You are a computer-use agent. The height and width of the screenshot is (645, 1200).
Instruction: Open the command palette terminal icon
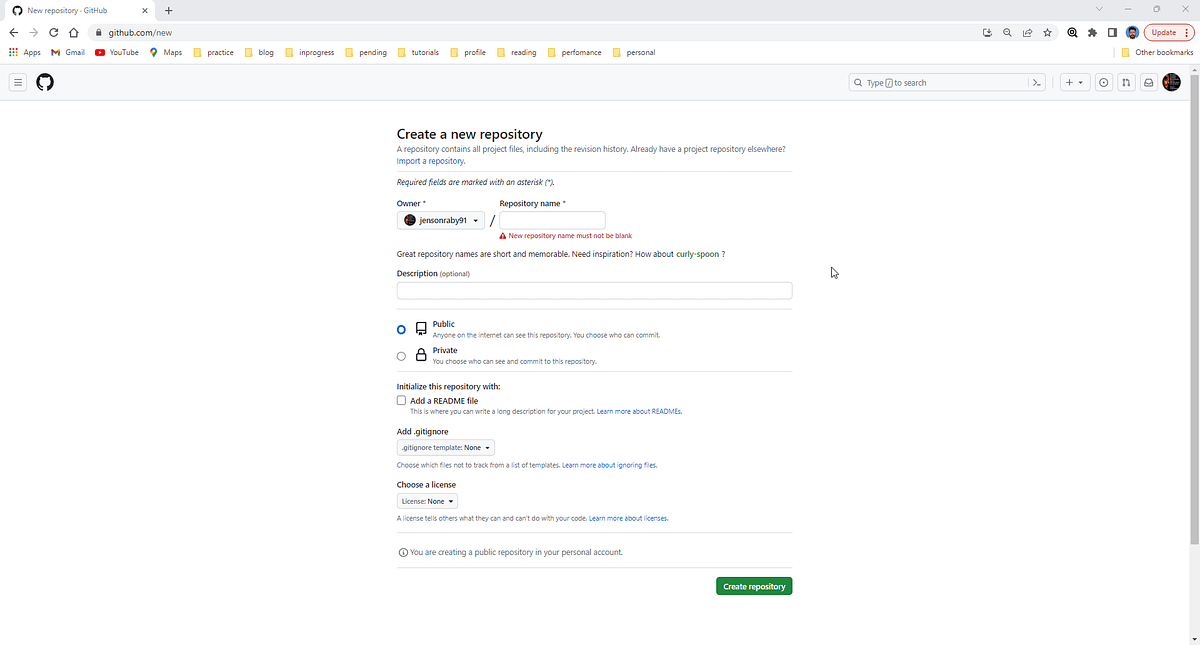[x=1037, y=82]
